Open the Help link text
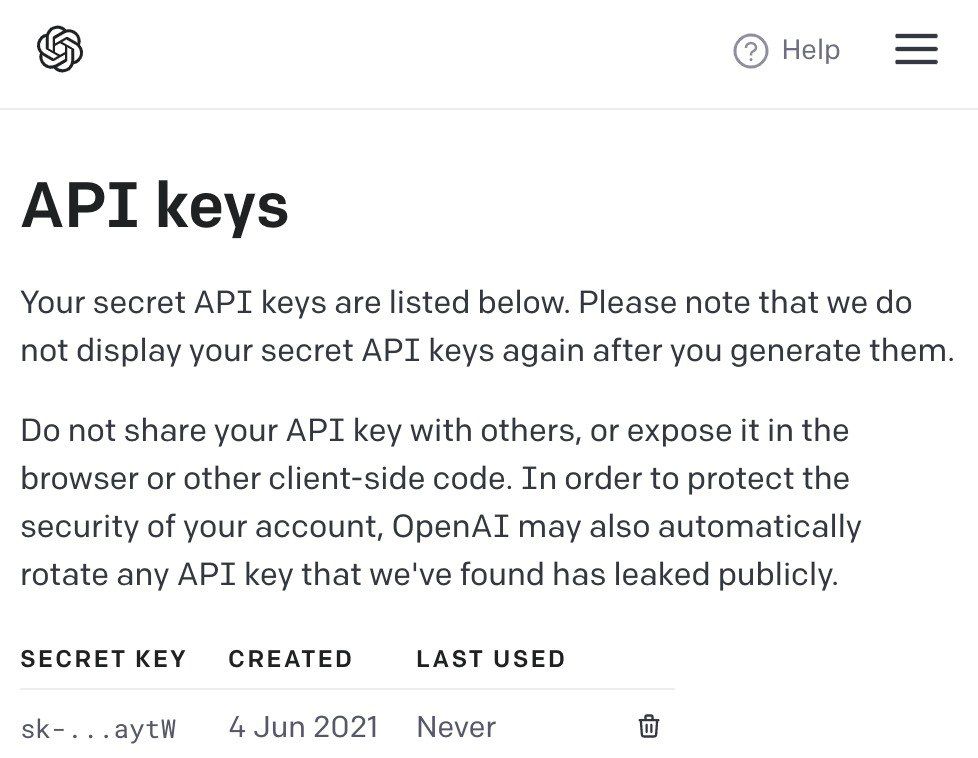 coord(810,50)
